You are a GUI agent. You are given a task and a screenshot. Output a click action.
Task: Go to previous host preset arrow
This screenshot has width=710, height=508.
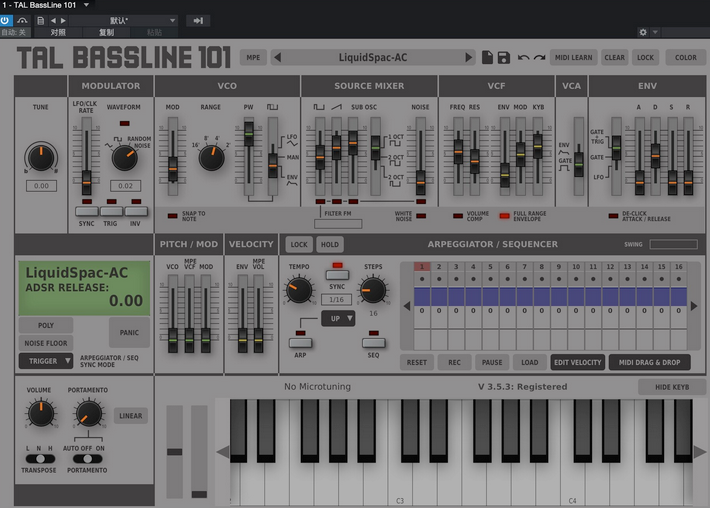pyautogui.click(x=53, y=20)
